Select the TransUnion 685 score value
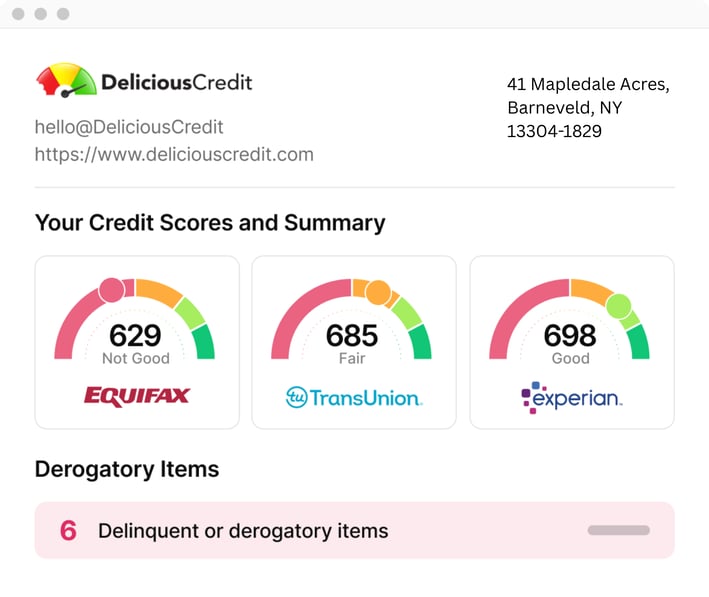Screen dimensions: 709x597 (x=352, y=336)
